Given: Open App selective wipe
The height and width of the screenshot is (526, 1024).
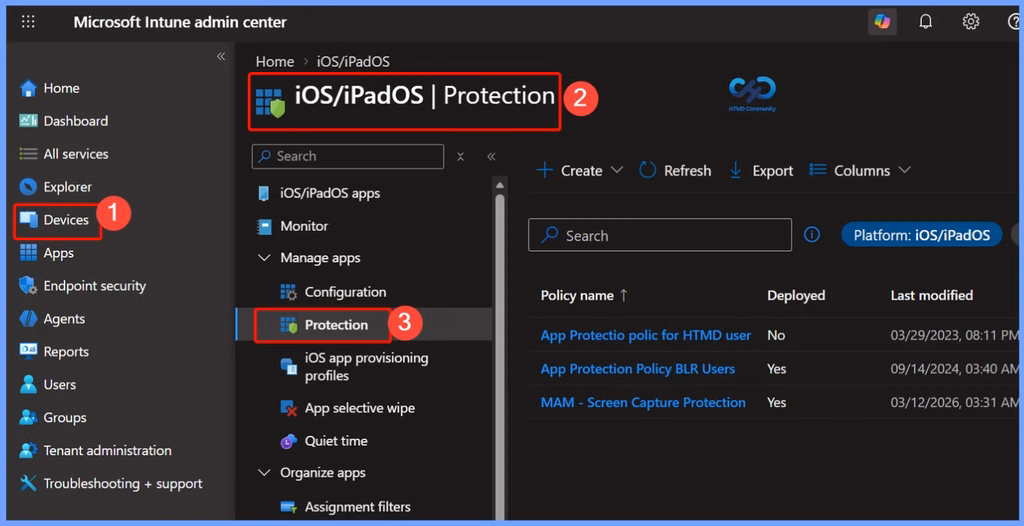Looking at the screenshot, I should (359, 408).
